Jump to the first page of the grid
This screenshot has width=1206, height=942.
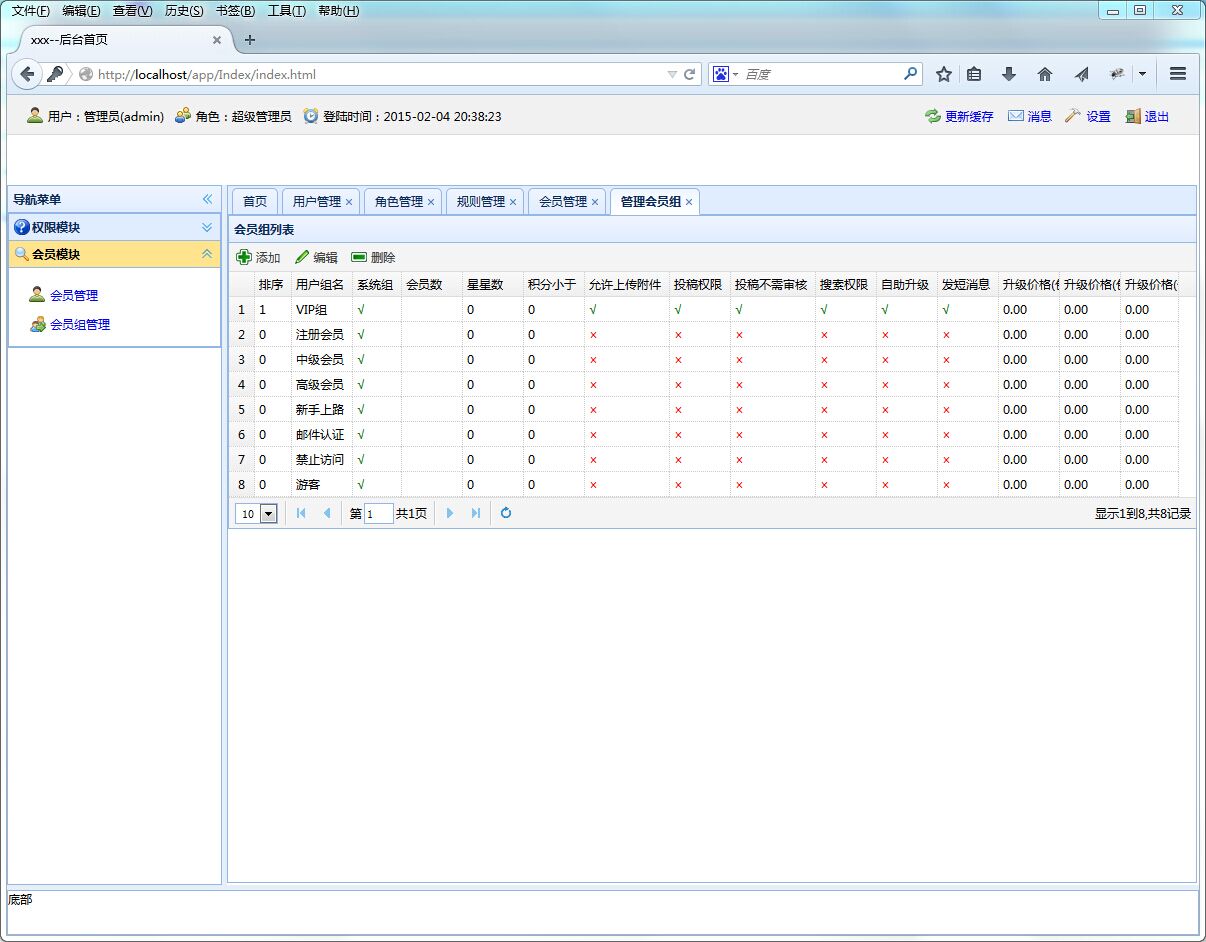[301, 513]
